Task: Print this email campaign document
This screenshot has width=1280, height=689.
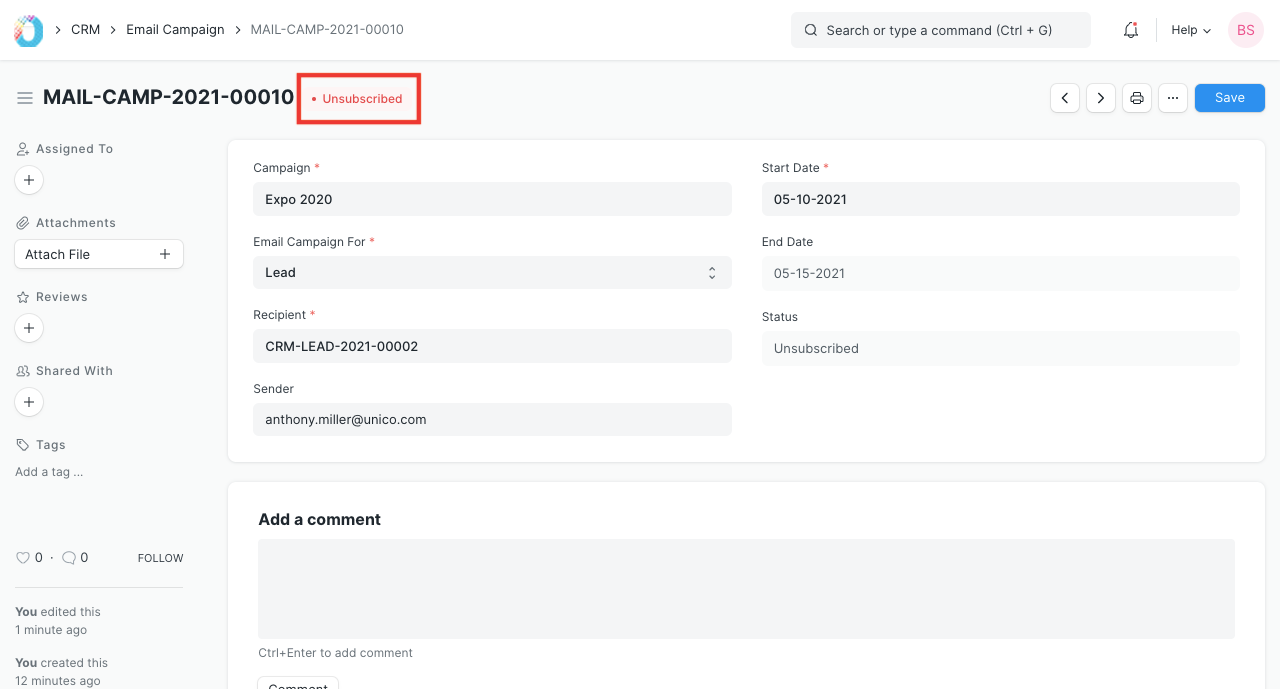Action: pos(1137,98)
